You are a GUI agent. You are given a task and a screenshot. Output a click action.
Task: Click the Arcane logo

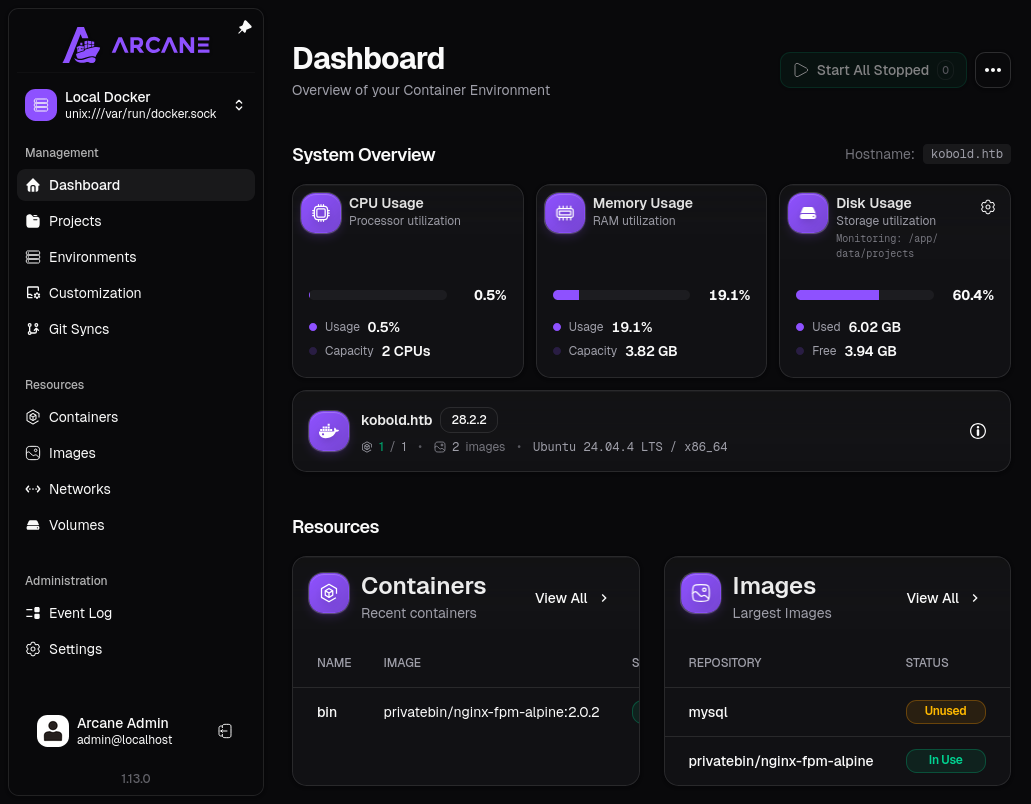coord(136,45)
